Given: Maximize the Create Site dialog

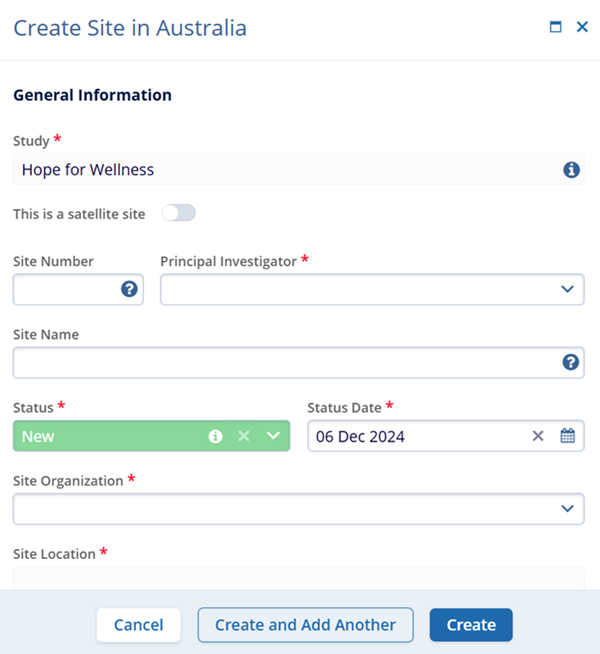Looking at the screenshot, I should (x=556, y=28).
